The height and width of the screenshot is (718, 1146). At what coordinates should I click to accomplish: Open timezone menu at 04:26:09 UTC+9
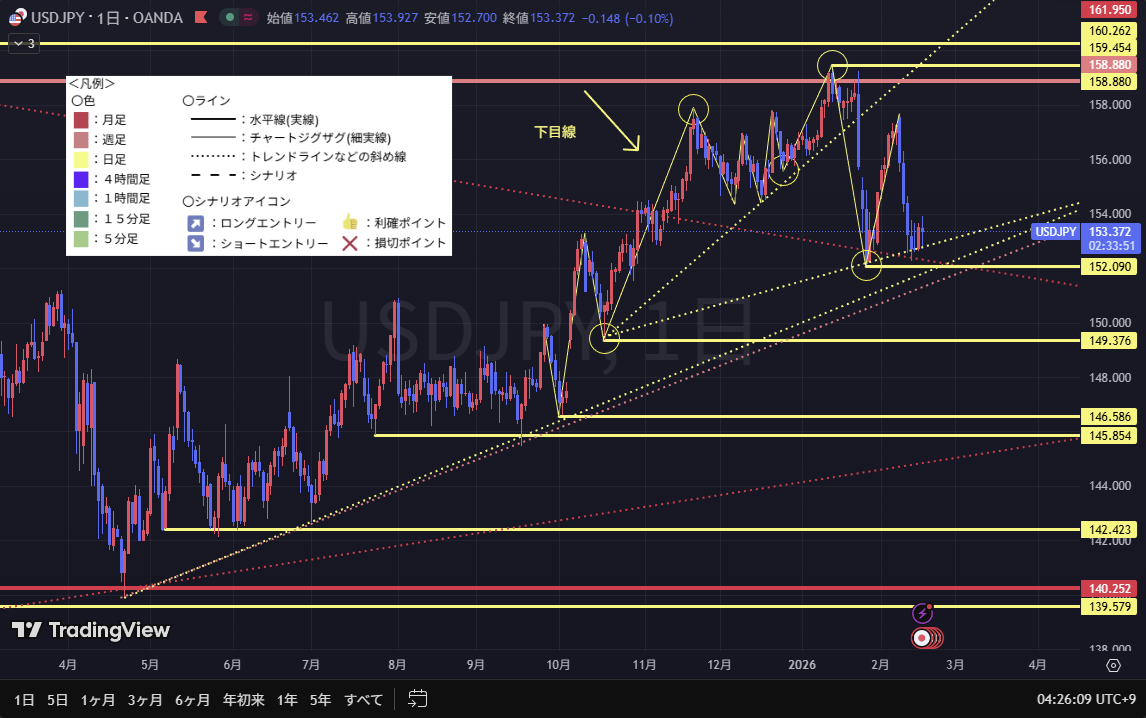[x=1087, y=699]
